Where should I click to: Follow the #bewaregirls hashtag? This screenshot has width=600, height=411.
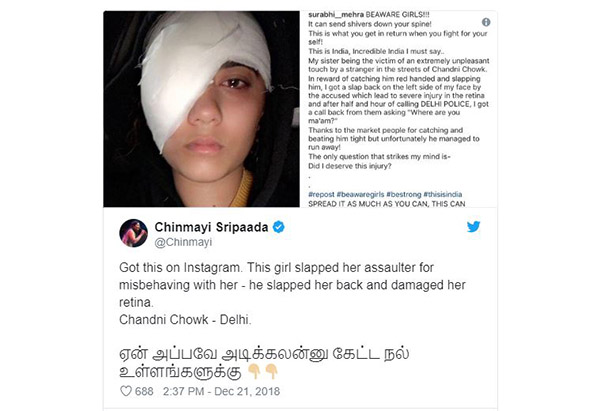point(360,194)
